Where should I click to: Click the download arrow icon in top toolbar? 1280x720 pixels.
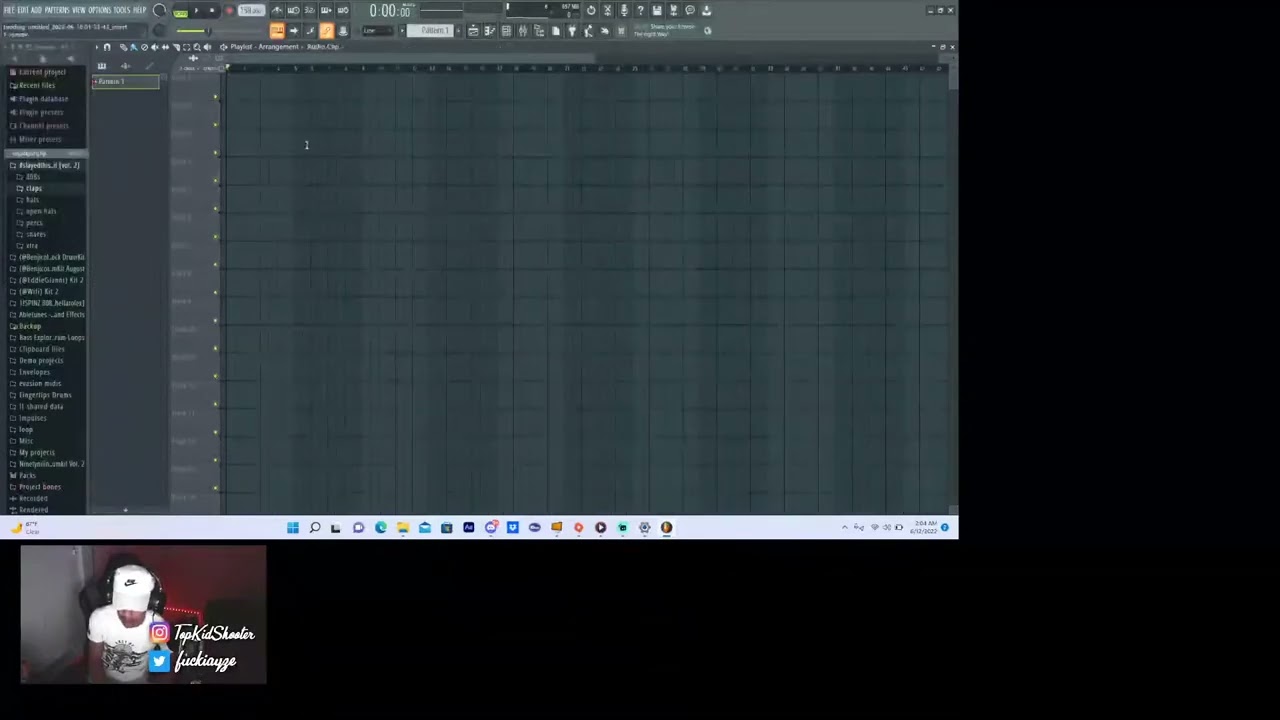tap(706, 10)
